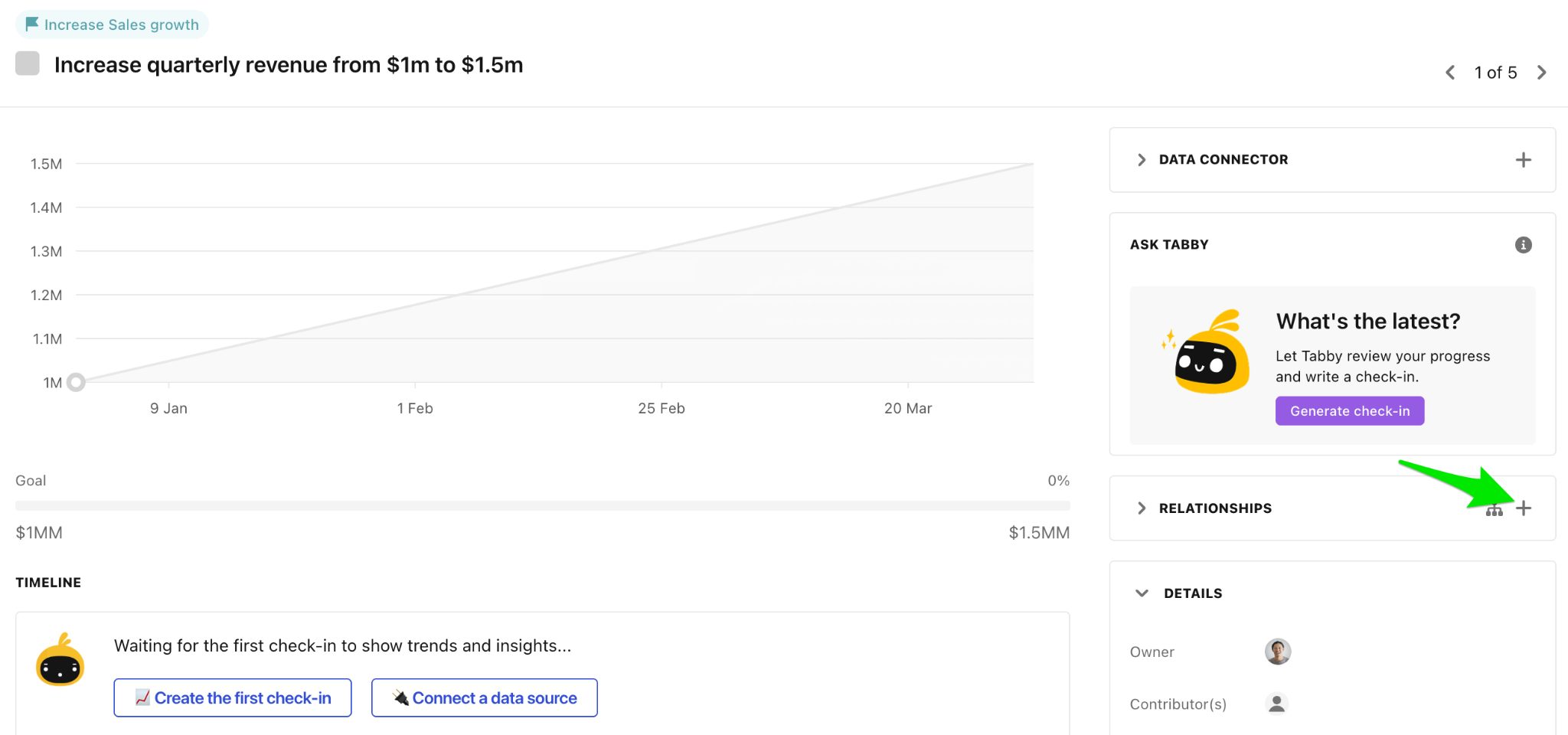Go to next key result arrow
Screen dimensions: 1568x735
(x=1542, y=73)
